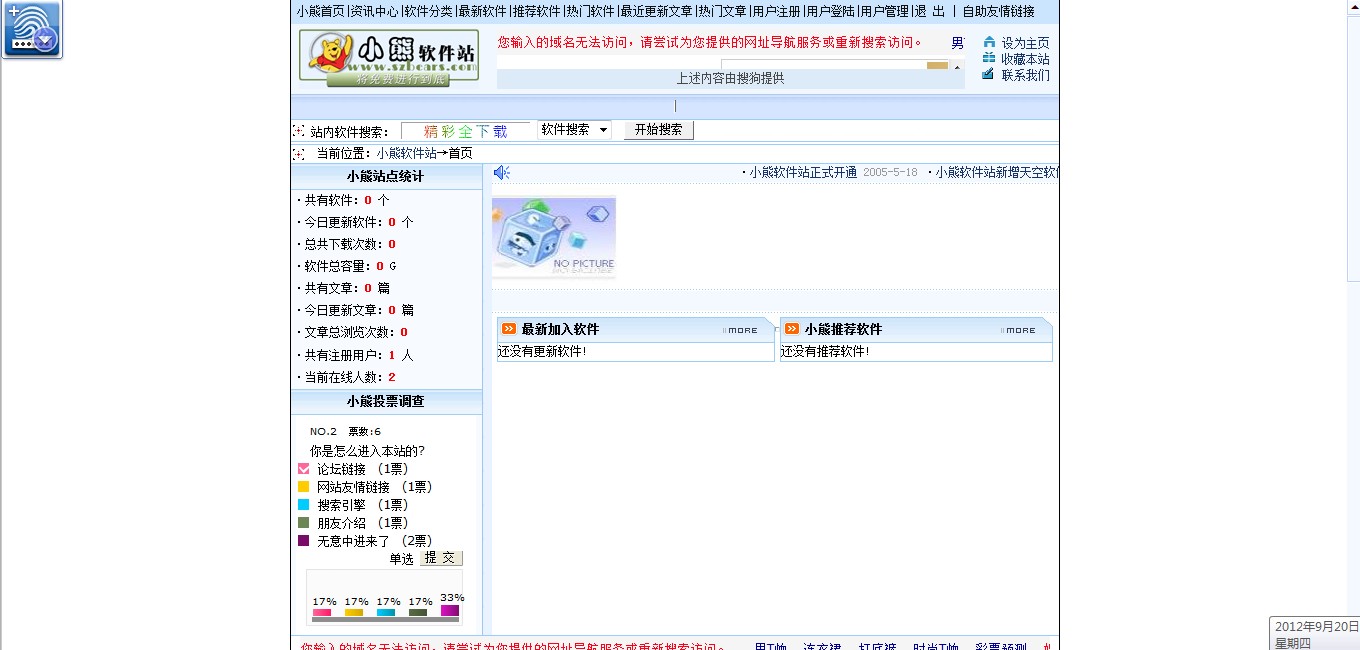Click the 上述内容由搜狗提供 caption

tap(731, 78)
